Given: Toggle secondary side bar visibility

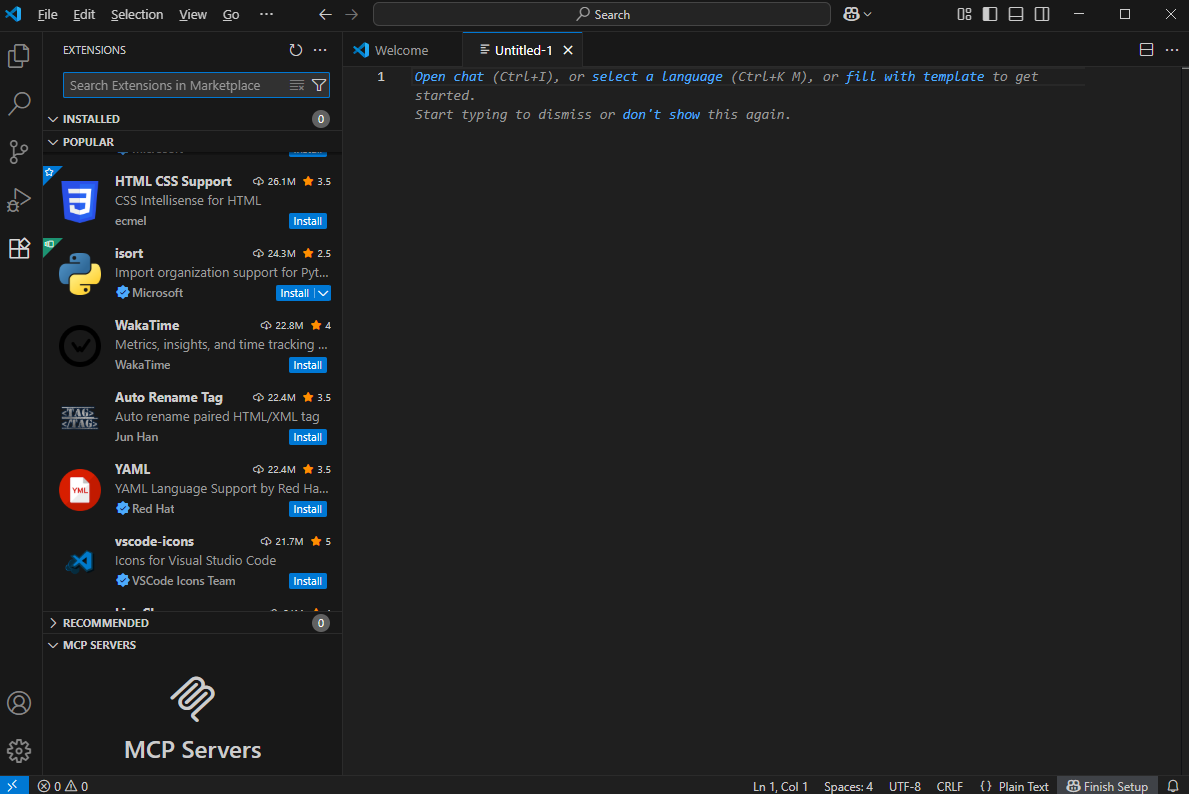Looking at the screenshot, I should click(x=1042, y=14).
